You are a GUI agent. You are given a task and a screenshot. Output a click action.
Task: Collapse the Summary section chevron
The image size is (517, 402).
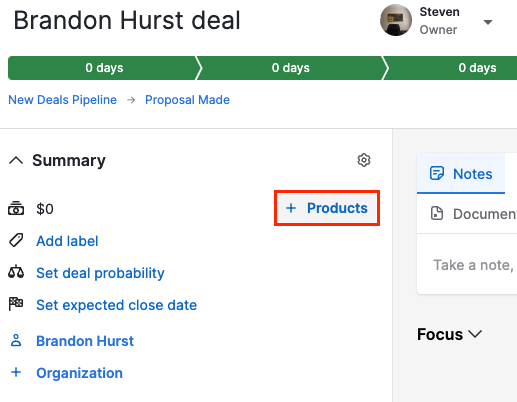pyautogui.click(x=16, y=160)
